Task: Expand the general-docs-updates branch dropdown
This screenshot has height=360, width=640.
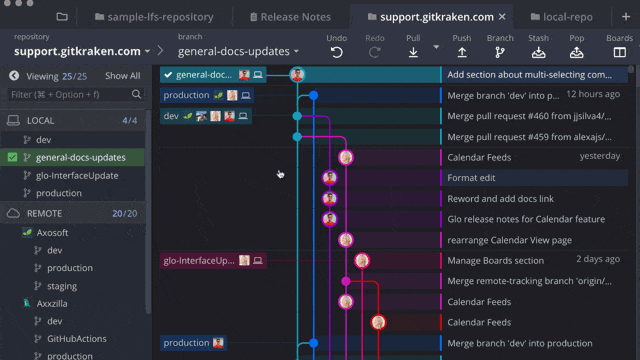Action: point(238,51)
